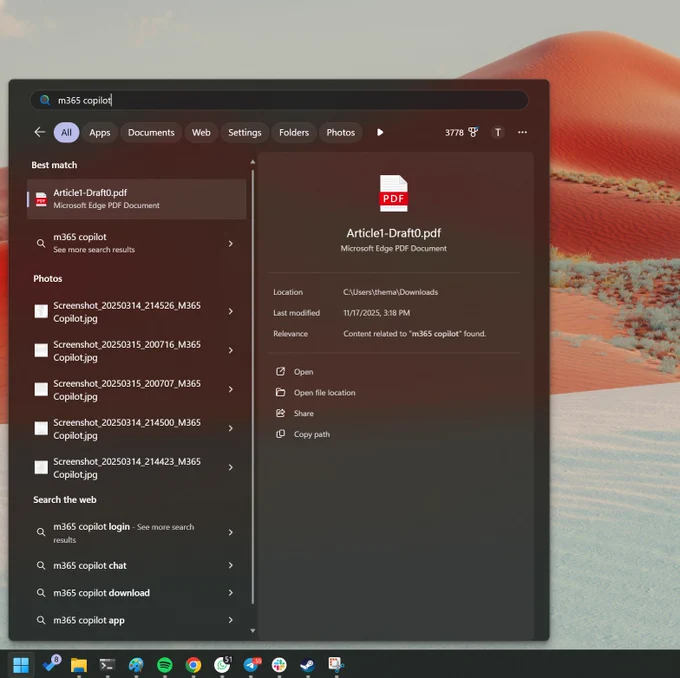Open the T account avatar
The width and height of the screenshot is (680, 678).
(x=498, y=132)
